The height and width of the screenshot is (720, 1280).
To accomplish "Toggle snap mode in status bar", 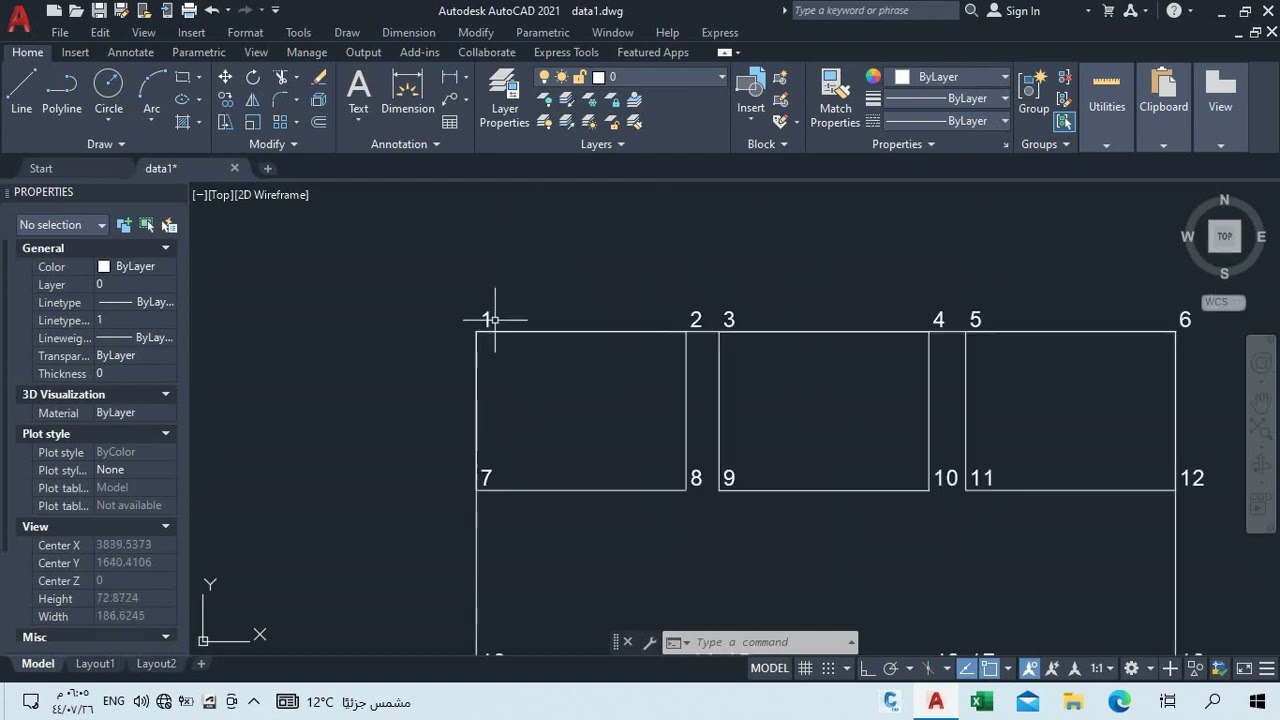I will pyautogui.click(x=829, y=668).
